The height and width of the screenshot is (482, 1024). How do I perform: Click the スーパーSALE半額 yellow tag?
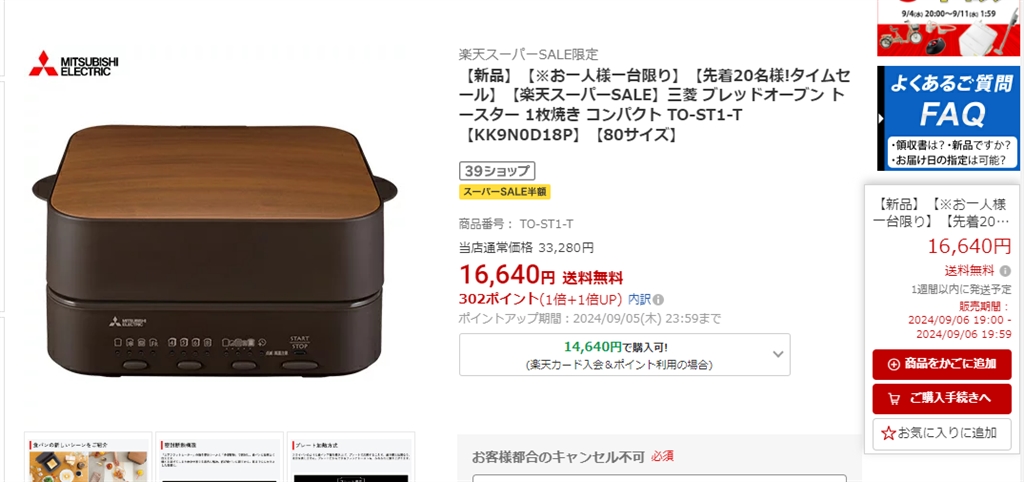(x=505, y=192)
